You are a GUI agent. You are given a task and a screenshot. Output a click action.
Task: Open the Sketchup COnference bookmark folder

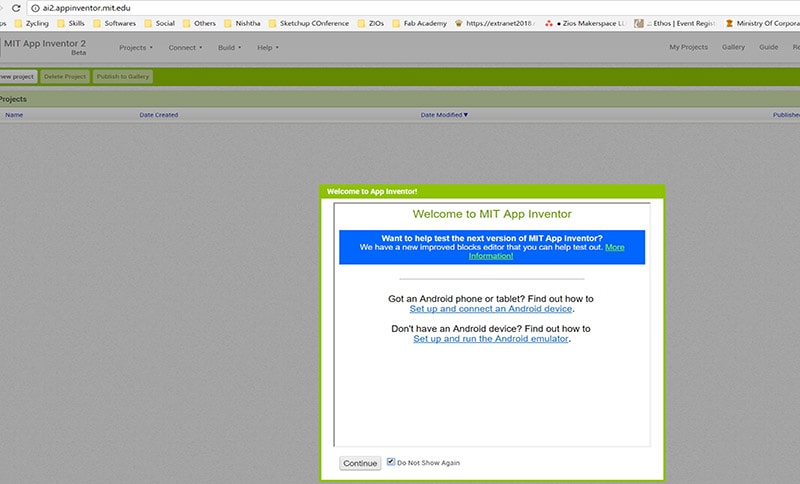click(x=309, y=23)
